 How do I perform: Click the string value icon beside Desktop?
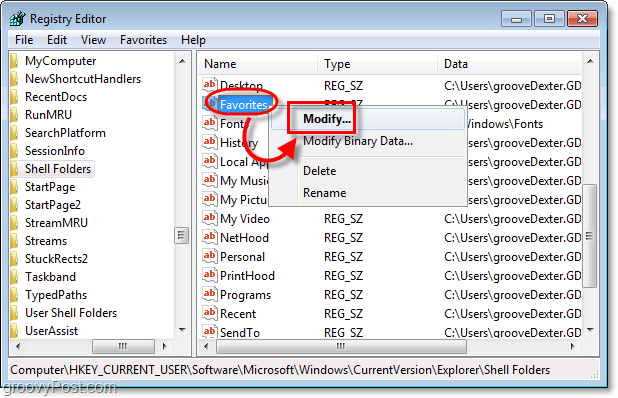pyautogui.click(x=210, y=85)
